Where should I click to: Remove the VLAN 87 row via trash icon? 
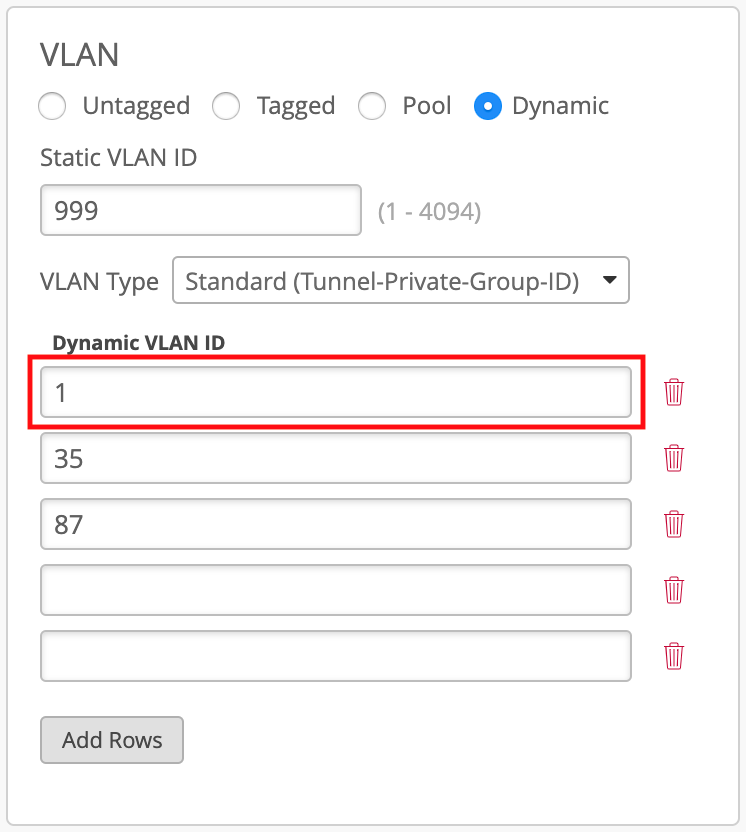(x=674, y=524)
